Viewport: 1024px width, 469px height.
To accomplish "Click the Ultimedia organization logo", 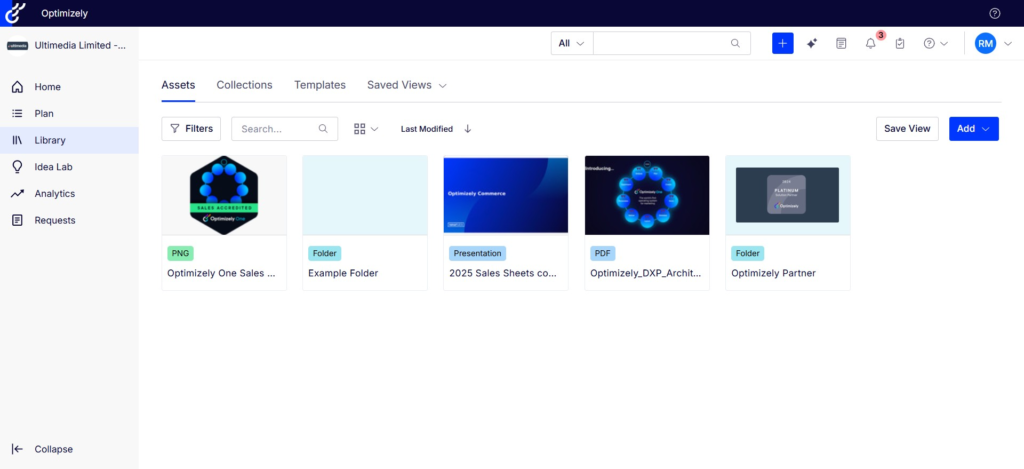I will pos(17,46).
